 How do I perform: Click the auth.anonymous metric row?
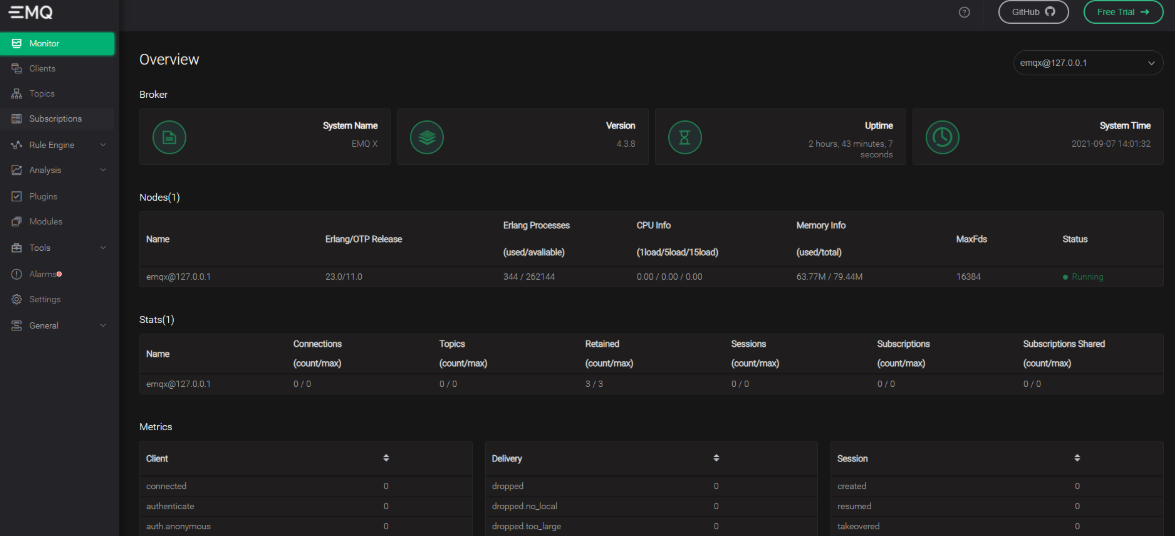[x=306, y=526]
